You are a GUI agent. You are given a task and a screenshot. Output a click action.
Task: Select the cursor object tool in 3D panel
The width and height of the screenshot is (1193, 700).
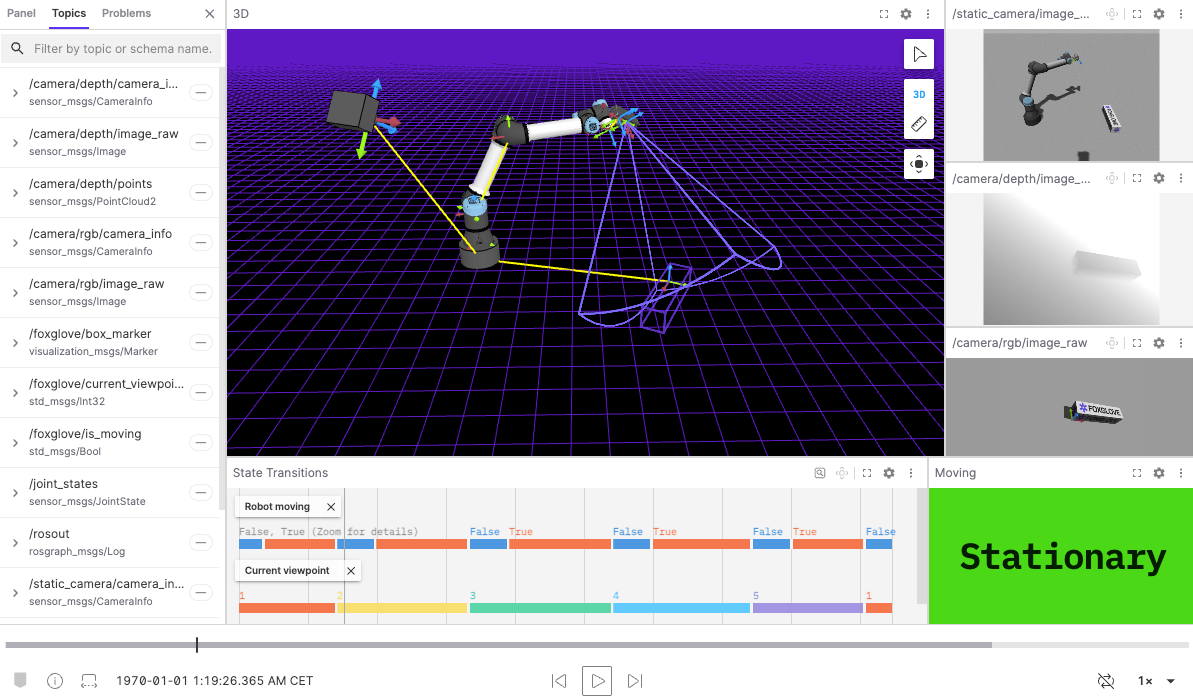[918, 54]
